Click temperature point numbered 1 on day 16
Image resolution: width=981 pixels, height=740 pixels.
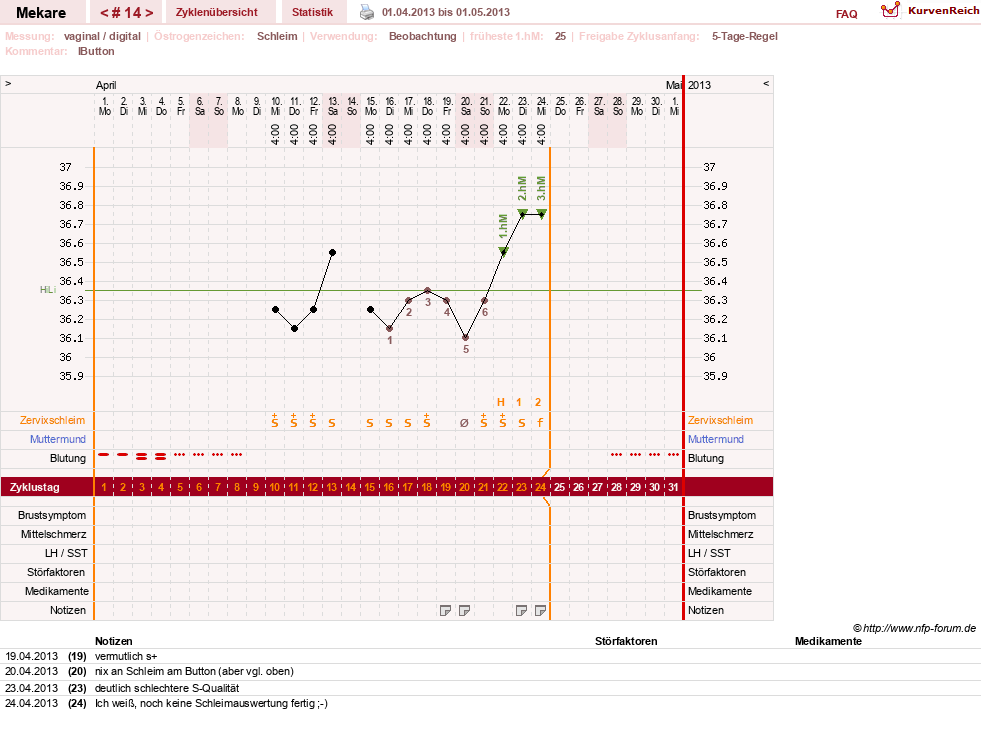390,328
